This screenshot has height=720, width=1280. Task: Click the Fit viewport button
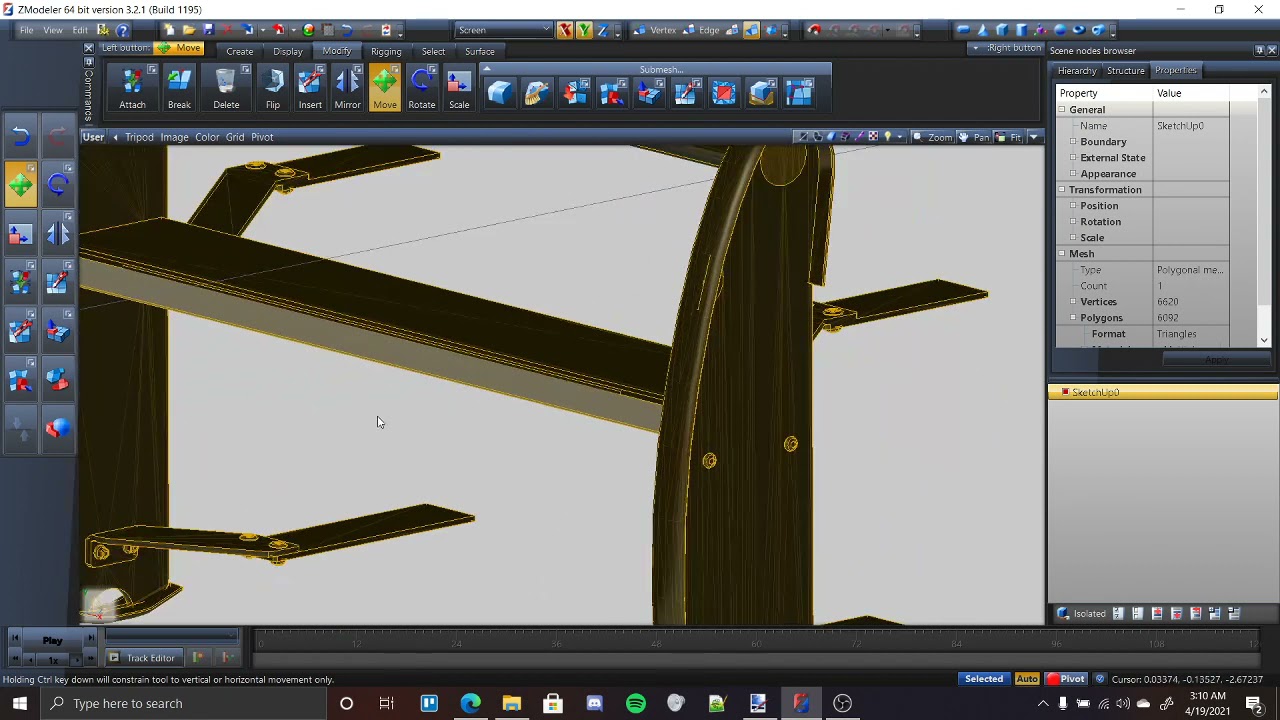click(x=1009, y=137)
